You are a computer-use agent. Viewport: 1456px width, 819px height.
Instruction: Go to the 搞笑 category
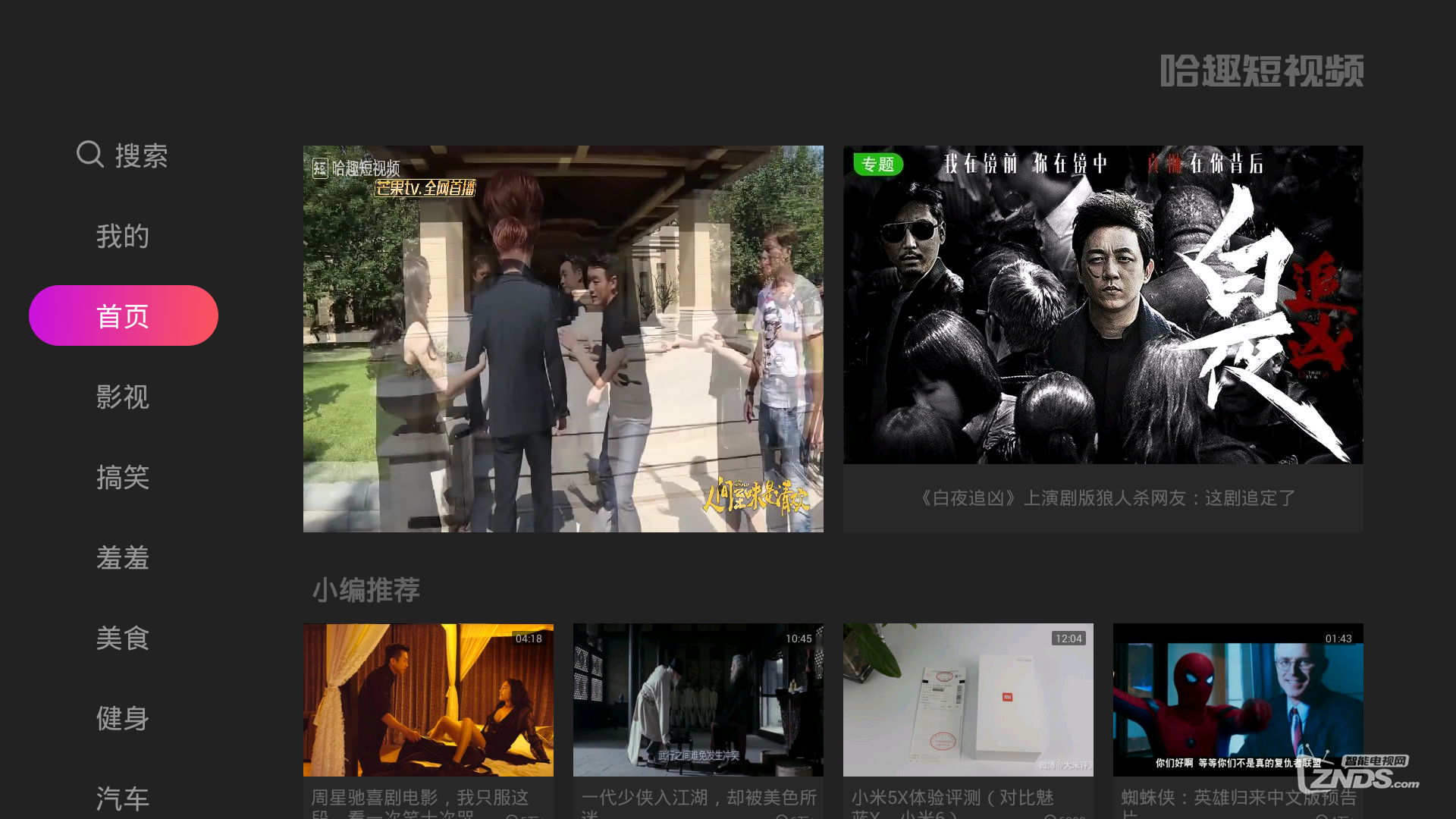[123, 477]
